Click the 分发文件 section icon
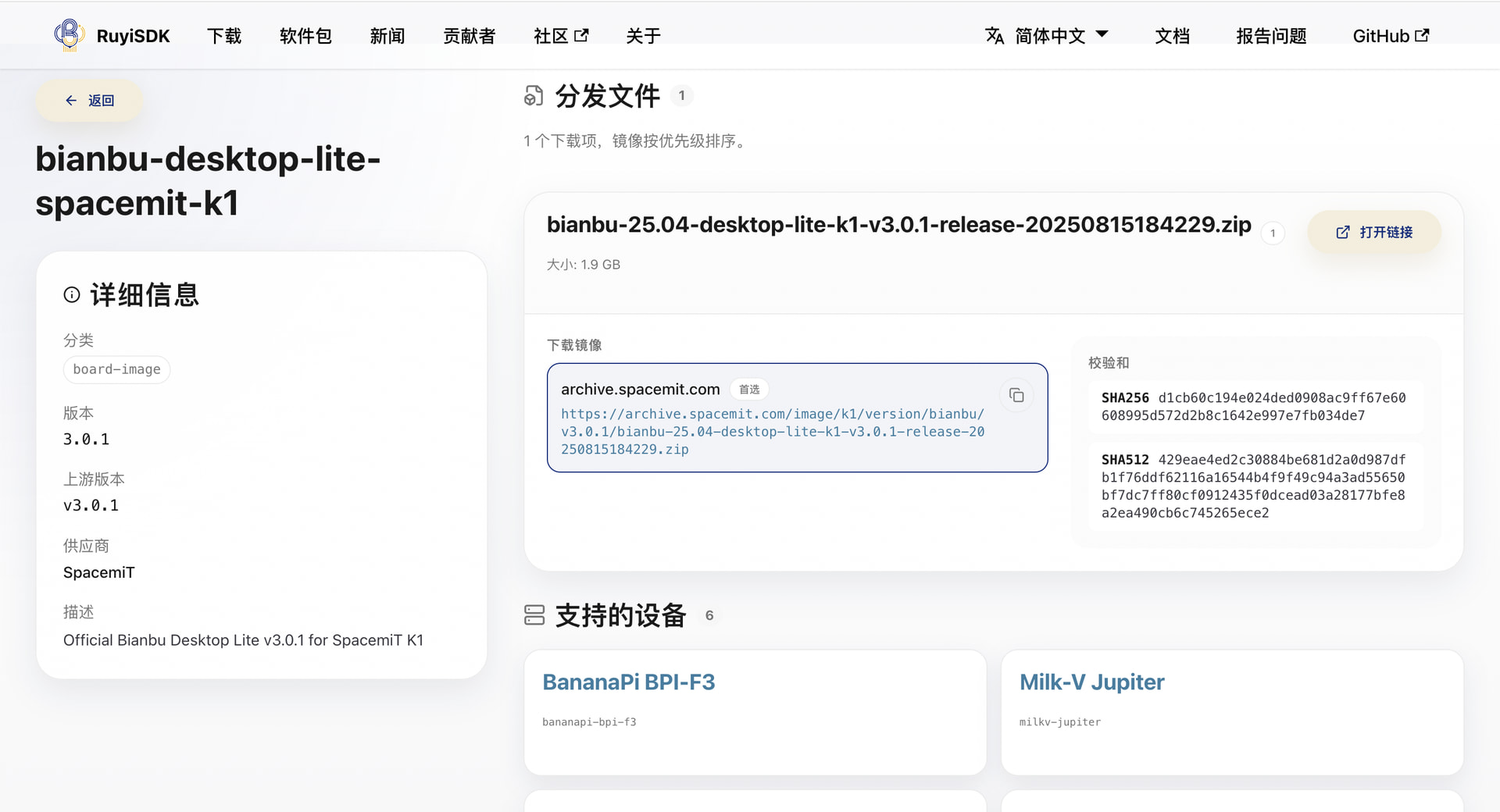This screenshot has height=812, width=1500. (x=534, y=96)
